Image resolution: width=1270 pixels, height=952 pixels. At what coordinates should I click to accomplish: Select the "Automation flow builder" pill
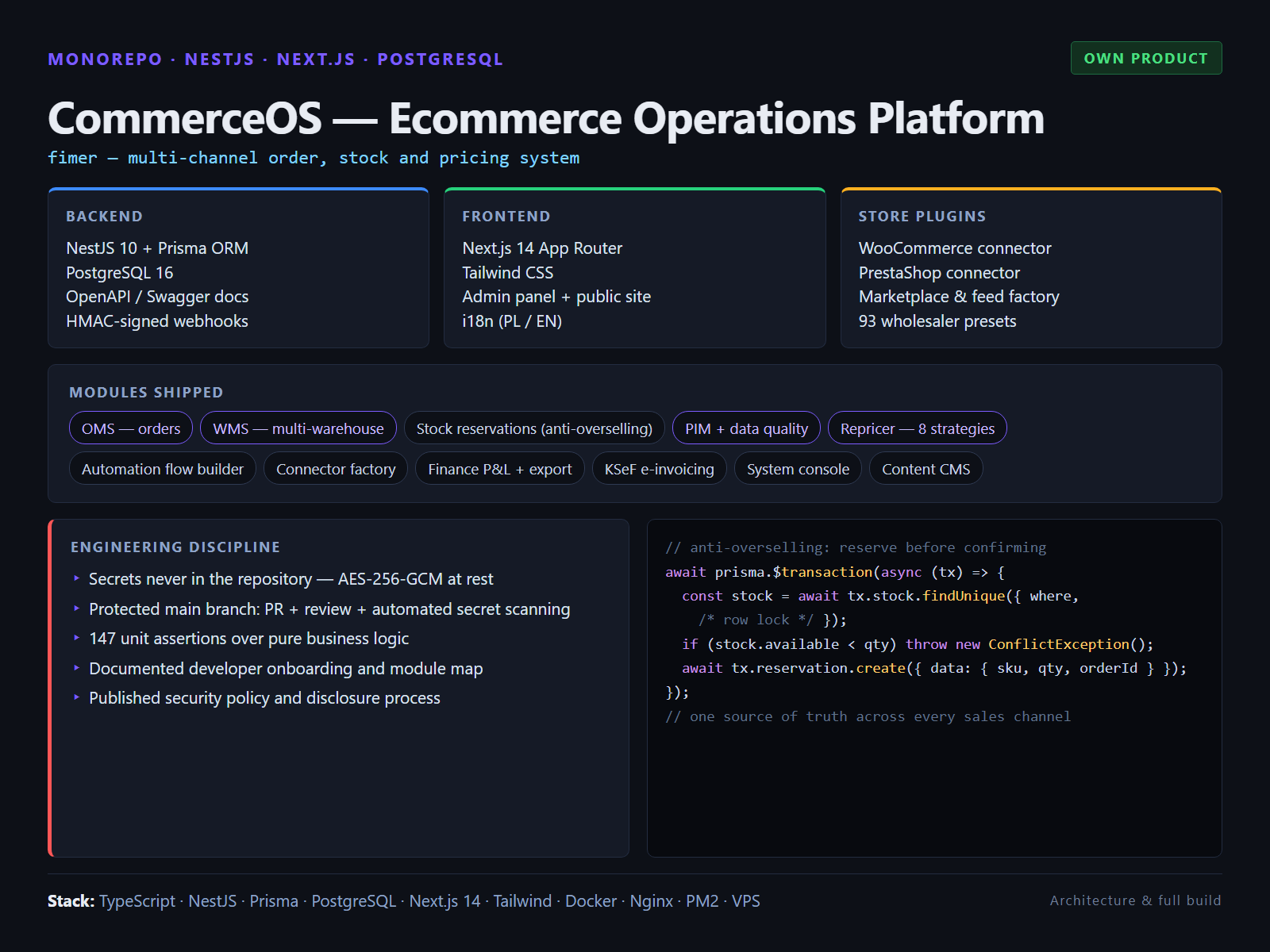pos(163,469)
